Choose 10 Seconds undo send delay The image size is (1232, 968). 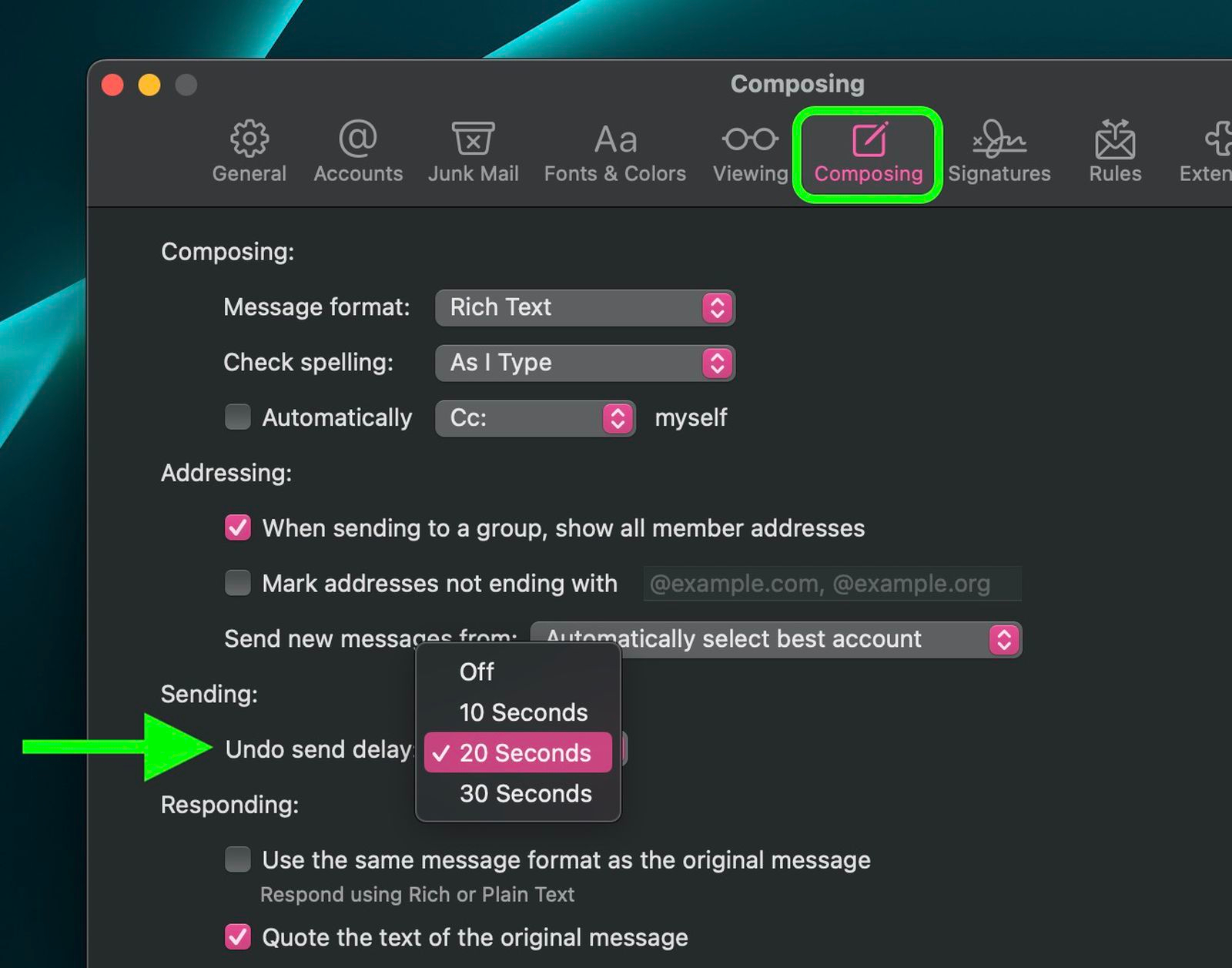click(517, 712)
